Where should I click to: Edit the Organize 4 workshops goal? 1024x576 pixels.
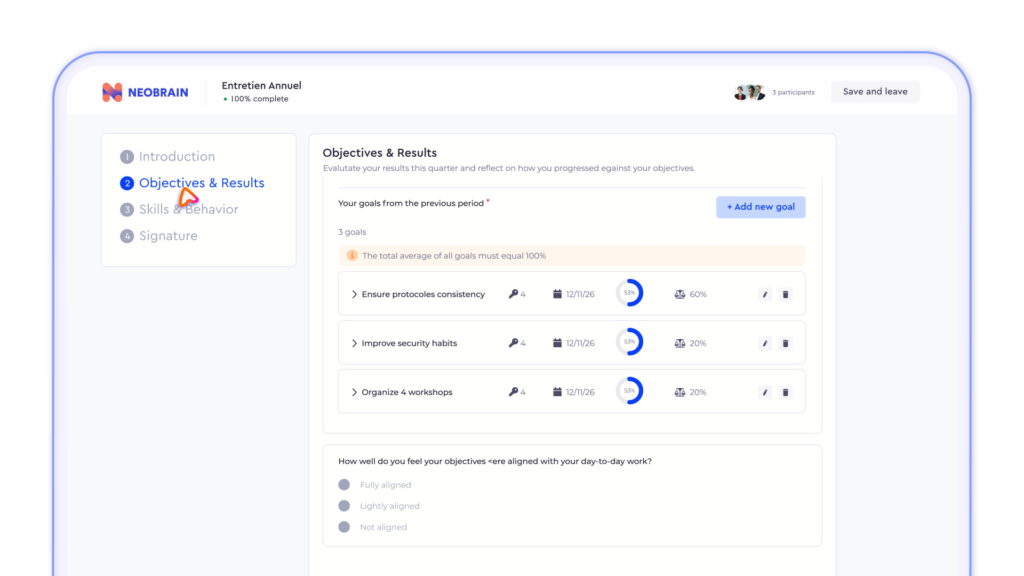[765, 392]
